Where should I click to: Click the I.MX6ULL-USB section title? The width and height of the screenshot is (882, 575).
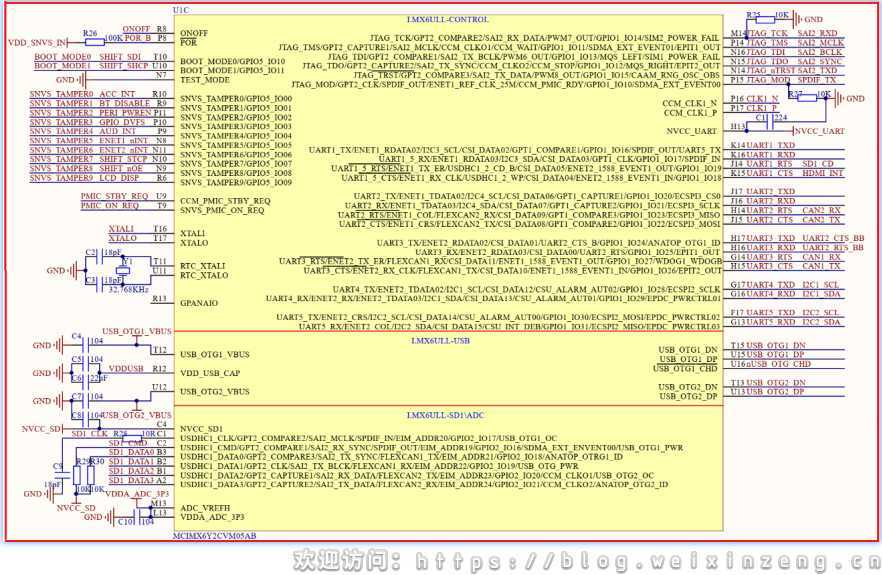pos(440,340)
